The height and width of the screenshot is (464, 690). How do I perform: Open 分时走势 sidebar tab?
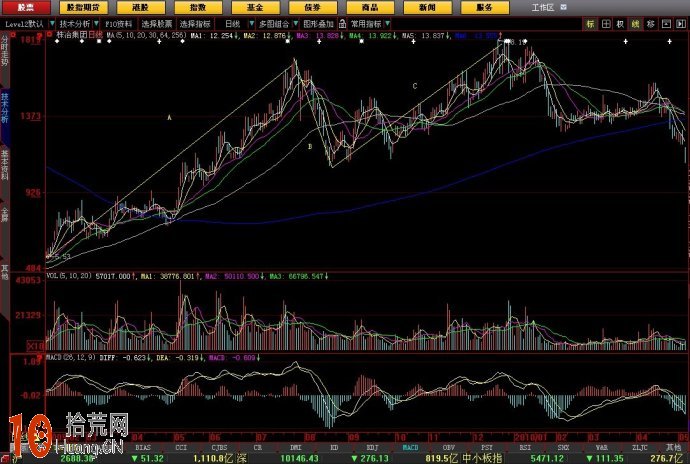pyautogui.click(x=4, y=51)
